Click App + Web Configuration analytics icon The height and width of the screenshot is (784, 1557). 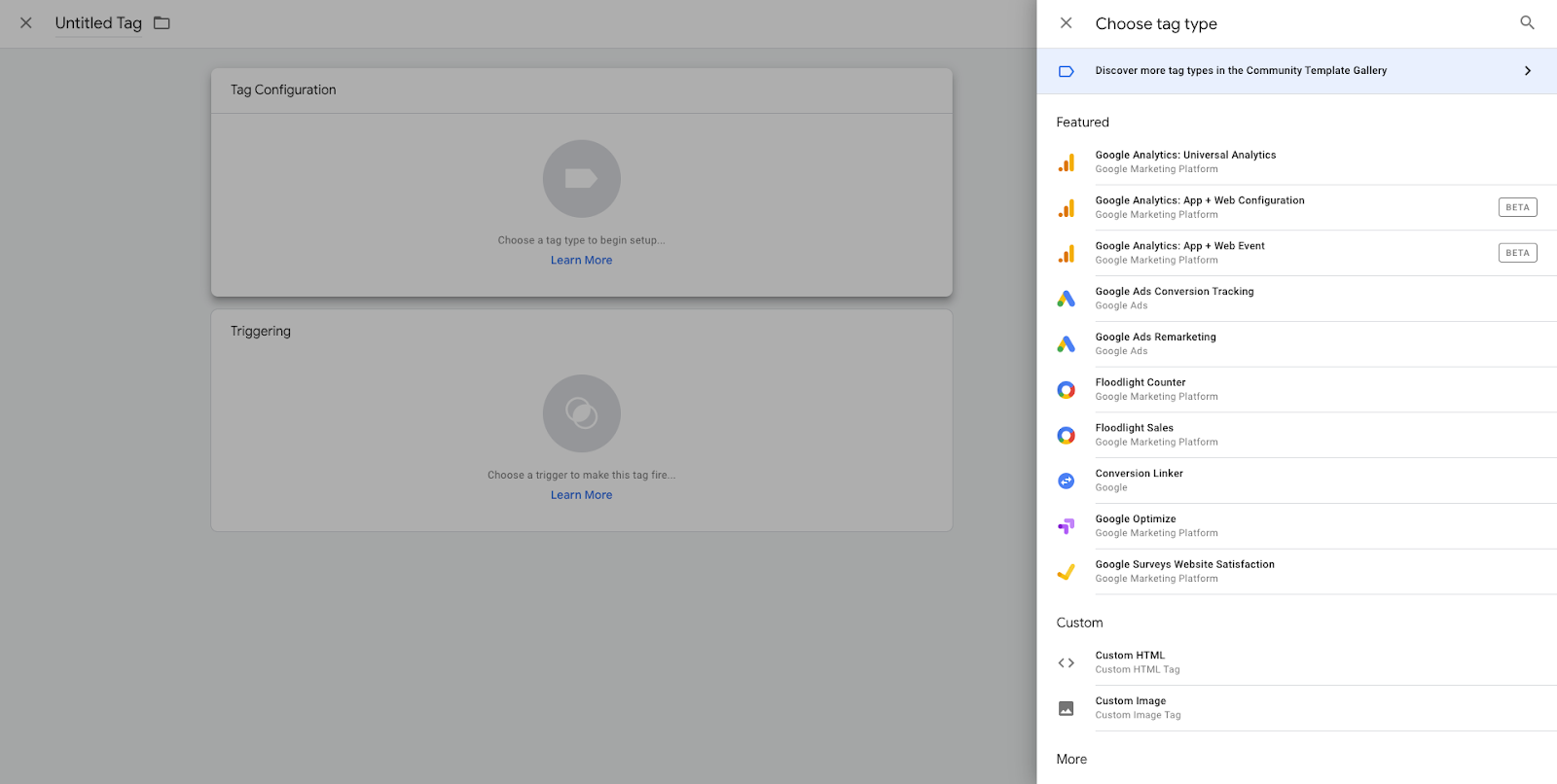click(1067, 208)
